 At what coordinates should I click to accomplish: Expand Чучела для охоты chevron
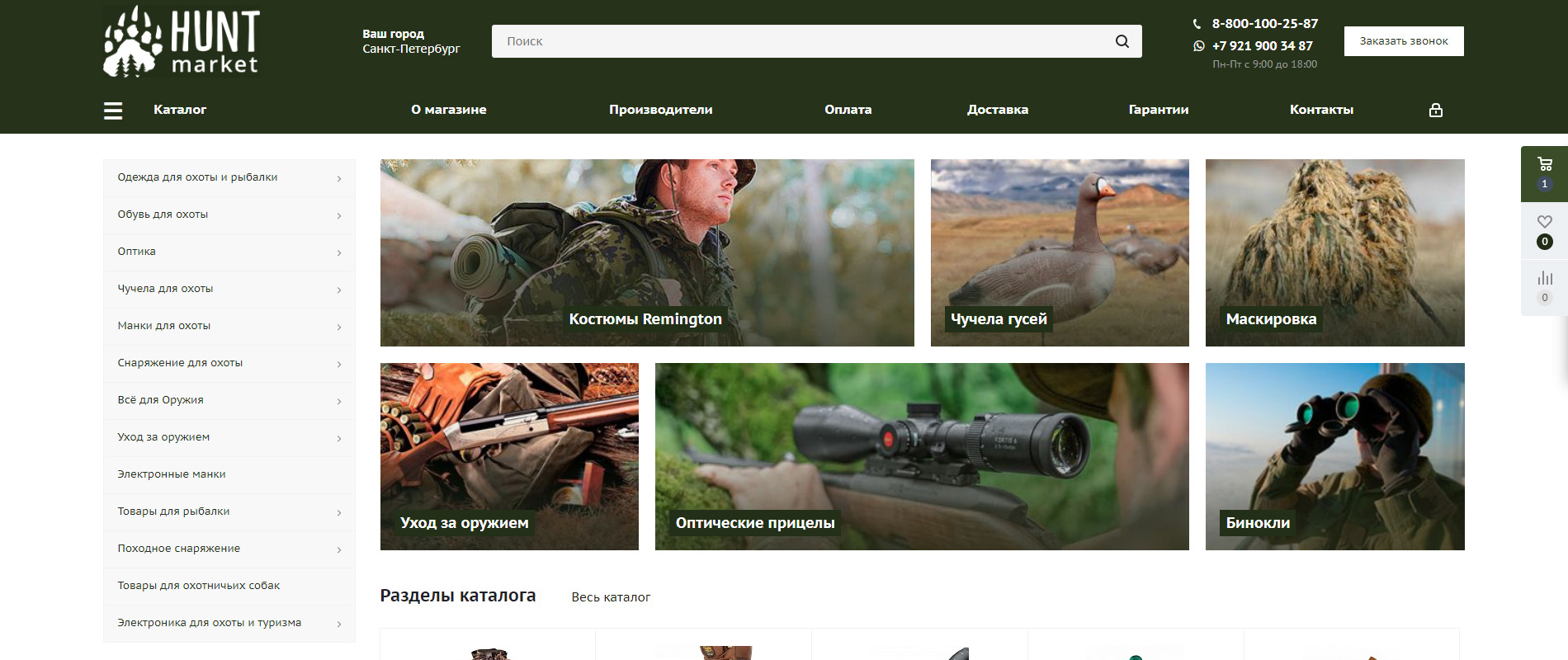click(x=339, y=290)
